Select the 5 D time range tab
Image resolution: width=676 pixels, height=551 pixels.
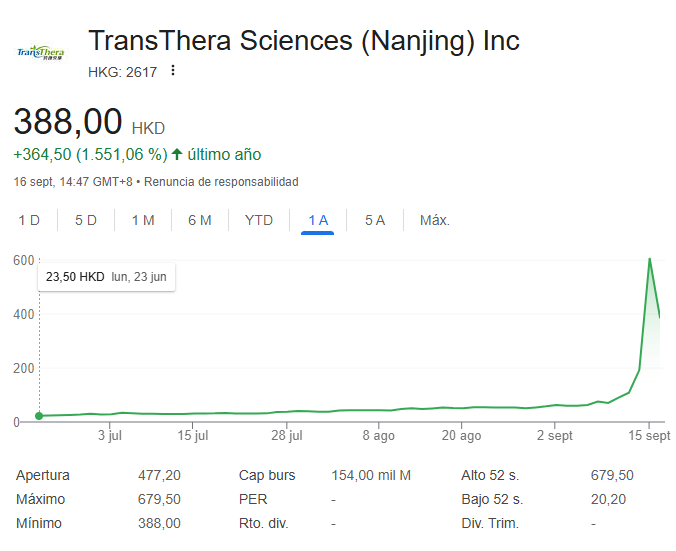click(86, 220)
